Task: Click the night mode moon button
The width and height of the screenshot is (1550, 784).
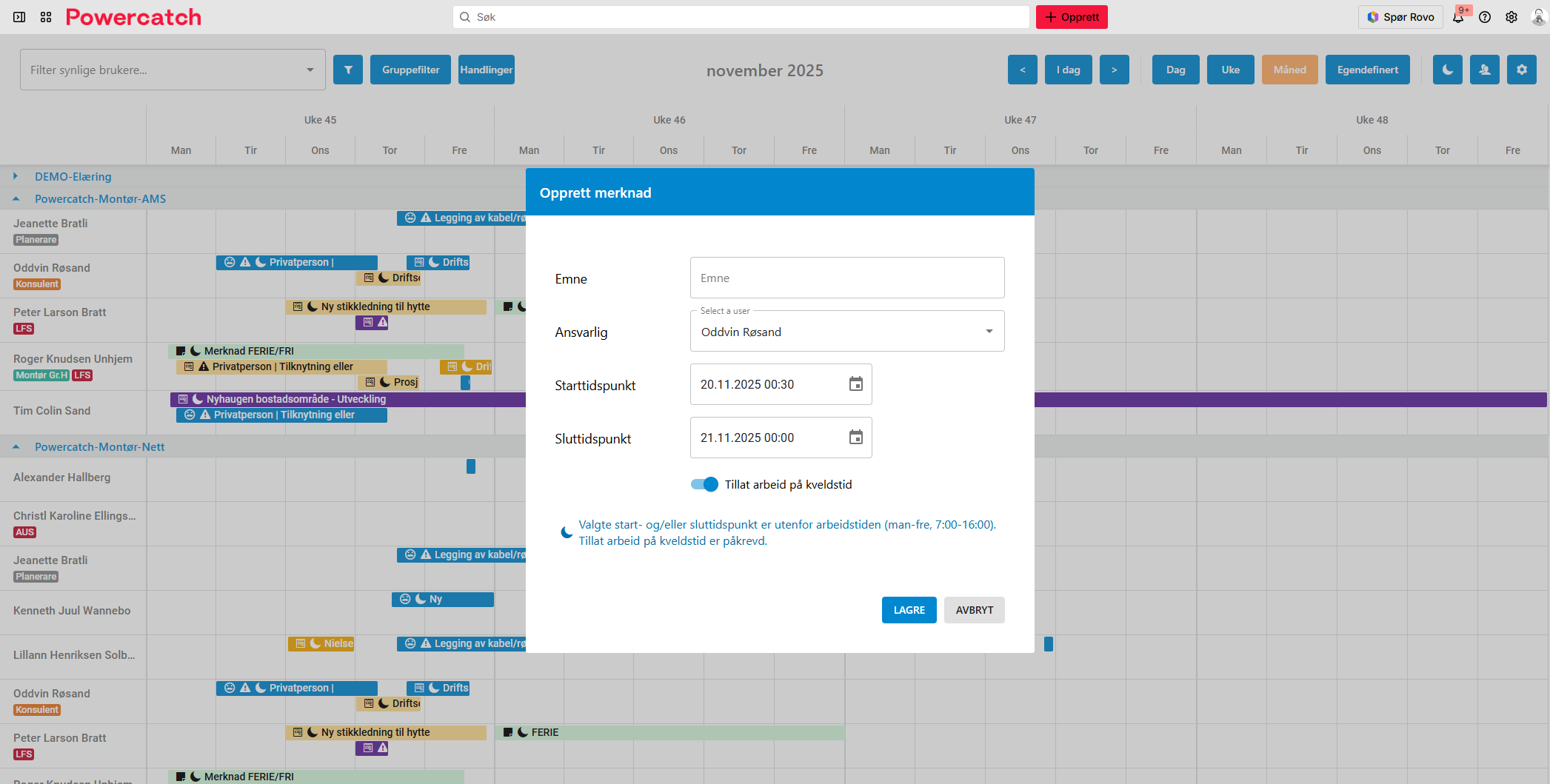Action: tap(1447, 70)
